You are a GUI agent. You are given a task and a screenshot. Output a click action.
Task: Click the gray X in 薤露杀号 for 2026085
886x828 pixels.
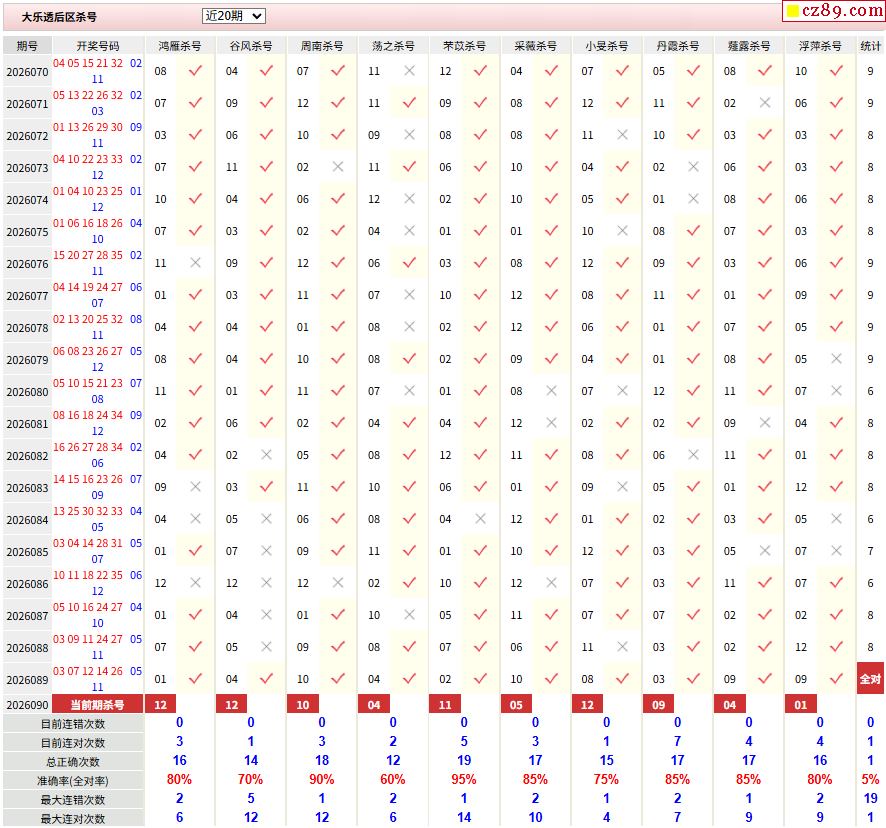(765, 550)
